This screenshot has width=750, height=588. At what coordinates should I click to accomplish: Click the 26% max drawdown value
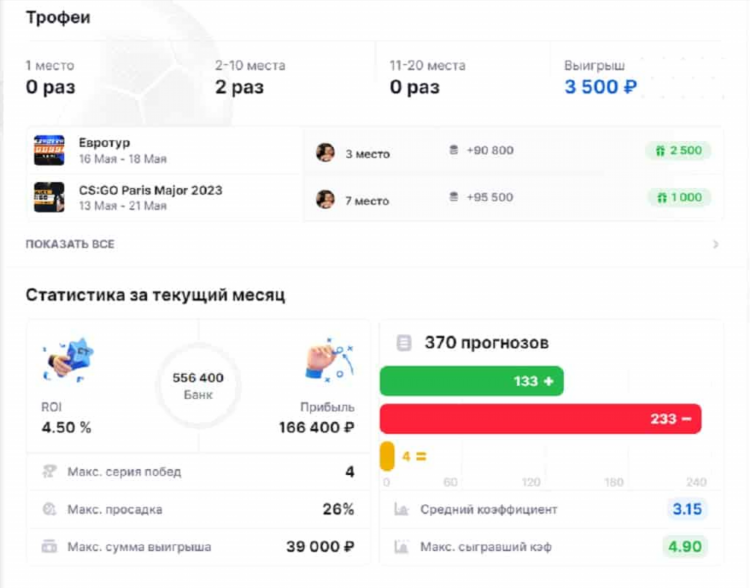pos(339,509)
